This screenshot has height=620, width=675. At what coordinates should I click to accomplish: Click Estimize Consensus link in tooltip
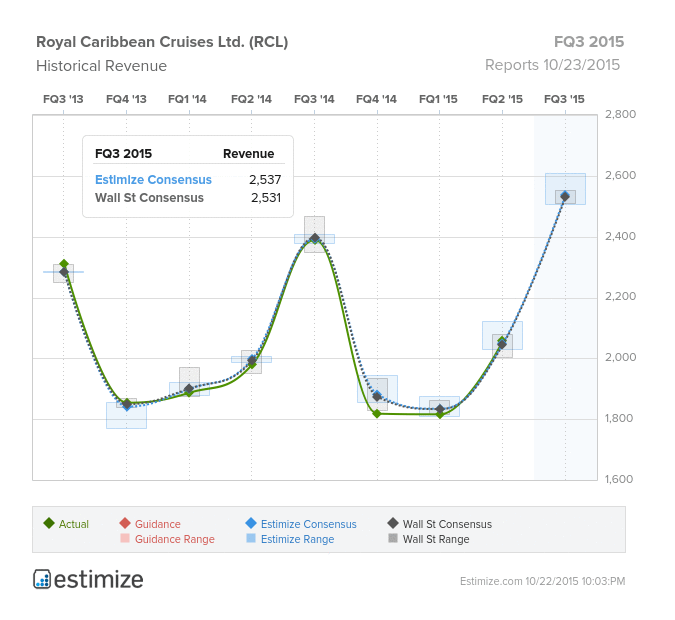(153, 180)
